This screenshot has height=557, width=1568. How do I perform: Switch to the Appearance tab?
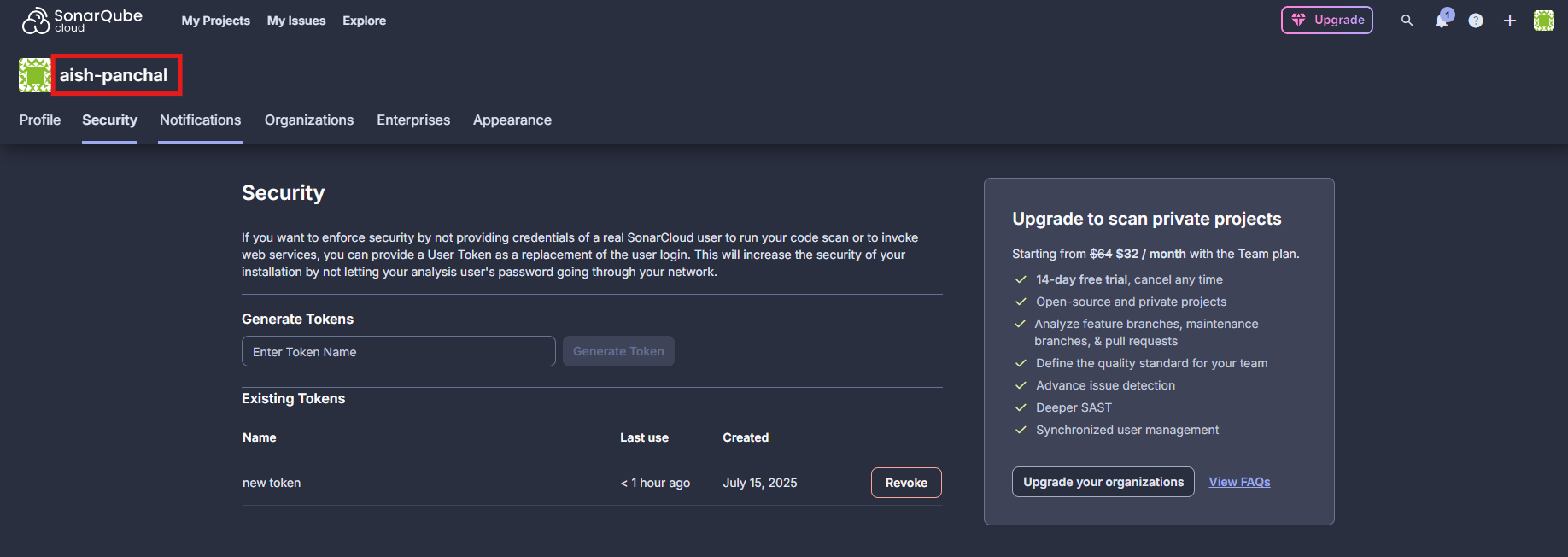tap(512, 120)
